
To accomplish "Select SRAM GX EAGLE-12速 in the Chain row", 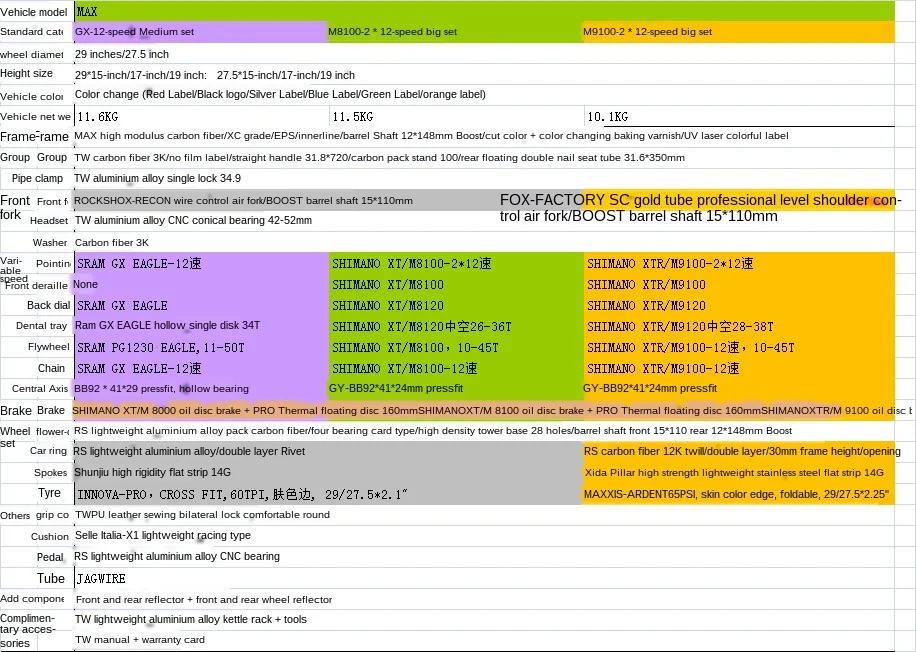I will pos(201,369).
